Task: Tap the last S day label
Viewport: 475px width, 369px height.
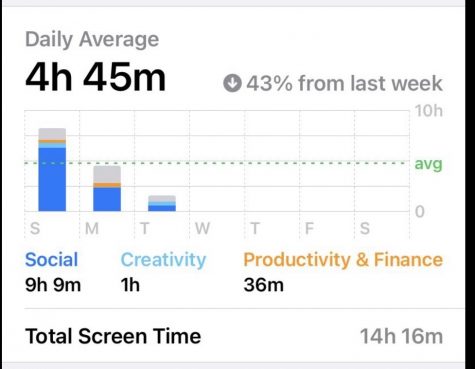Action: click(x=365, y=229)
